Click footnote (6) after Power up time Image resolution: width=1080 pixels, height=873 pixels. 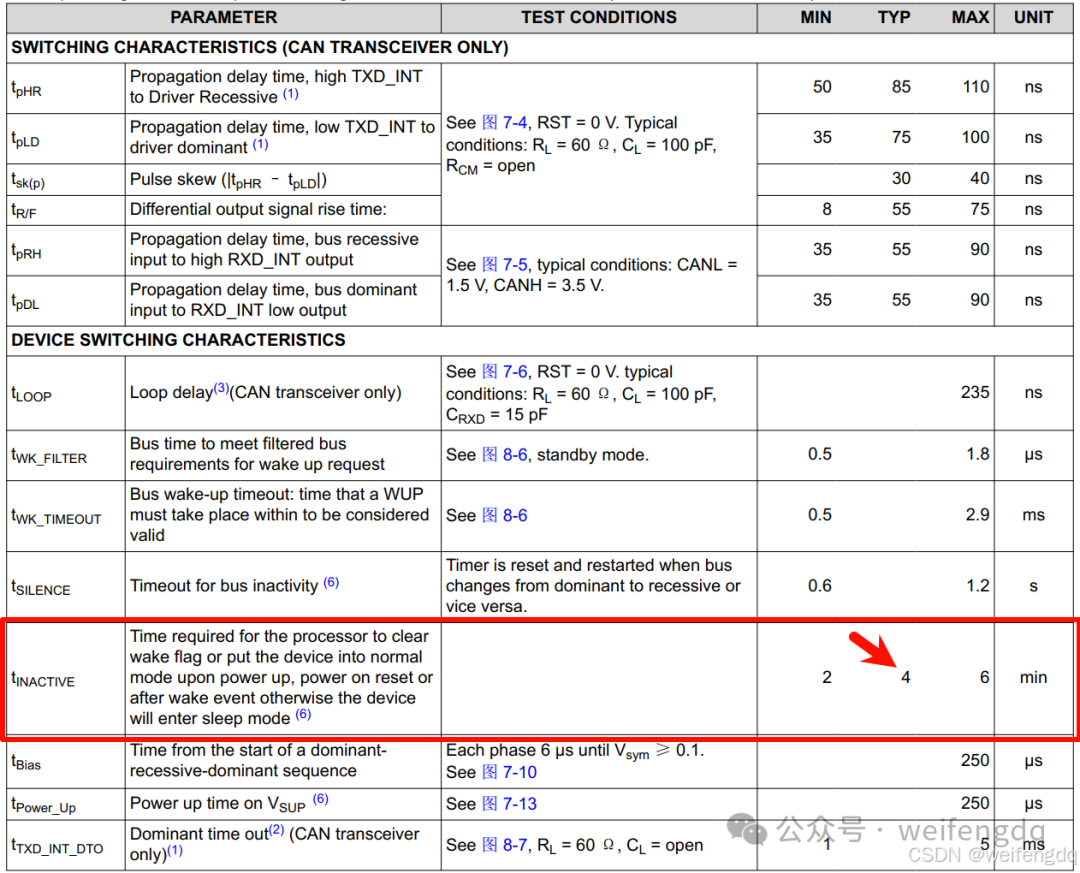click(x=320, y=799)
